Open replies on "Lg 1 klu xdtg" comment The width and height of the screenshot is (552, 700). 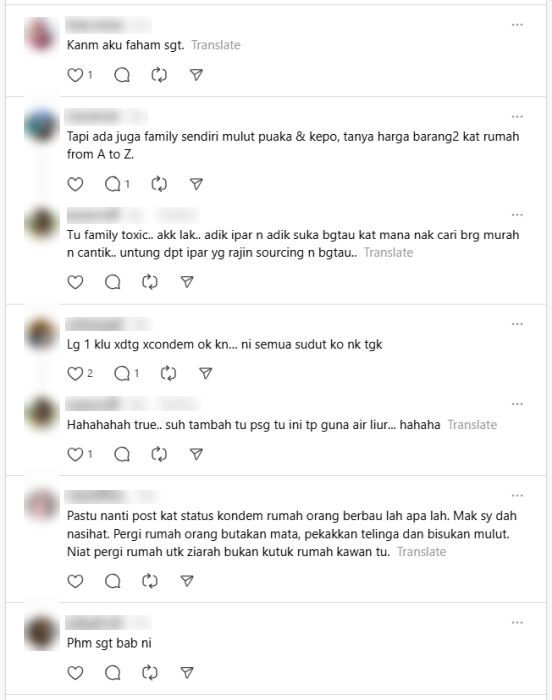point(122,374)
